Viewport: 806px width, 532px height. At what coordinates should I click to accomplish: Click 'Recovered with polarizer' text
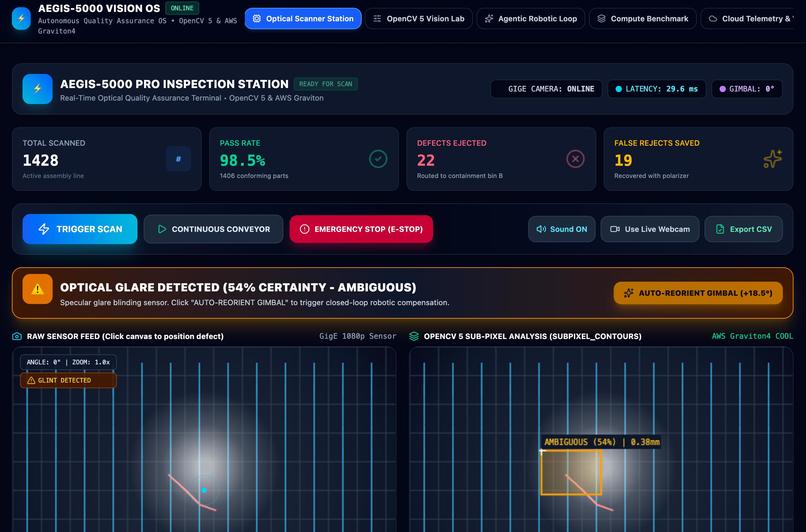[x=651, y=176]
